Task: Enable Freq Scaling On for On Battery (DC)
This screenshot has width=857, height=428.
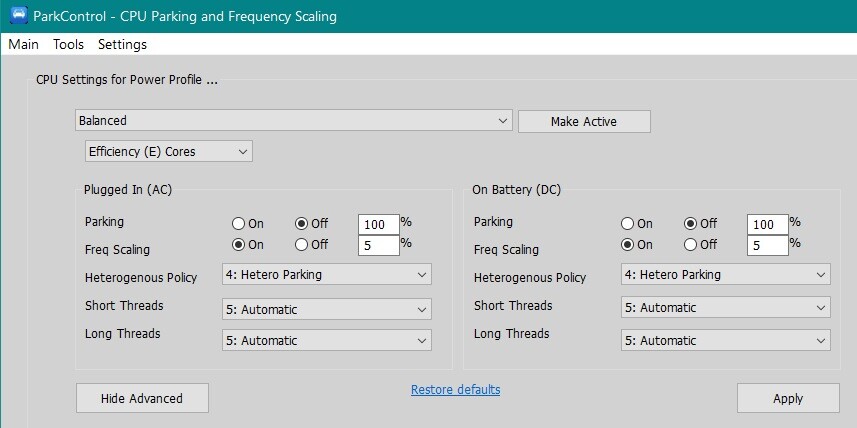Action: [637, 244]
